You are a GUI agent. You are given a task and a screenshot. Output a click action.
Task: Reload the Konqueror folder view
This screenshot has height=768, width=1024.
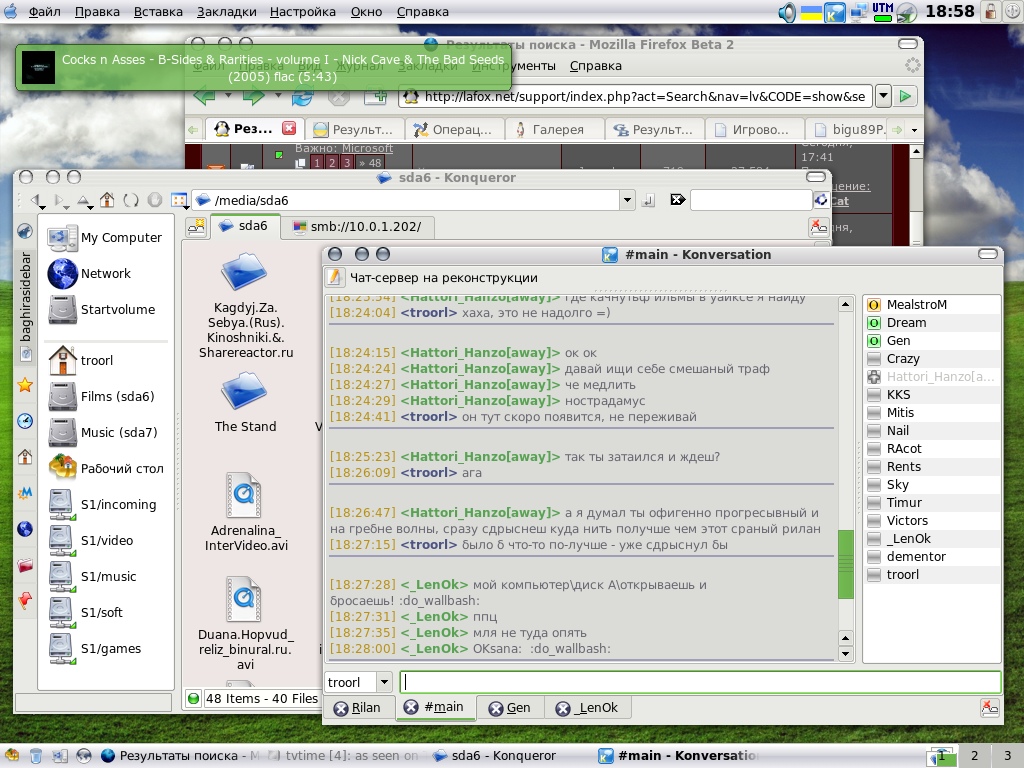(131, 200)
